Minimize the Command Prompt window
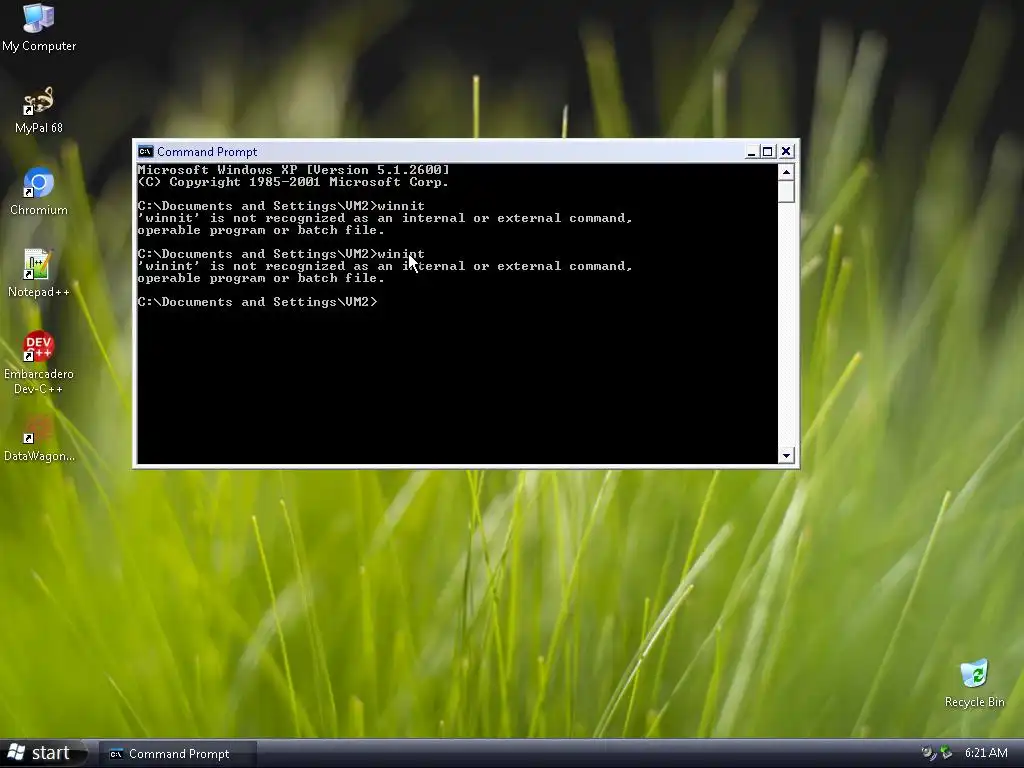1024x768 pixels. 752,152
